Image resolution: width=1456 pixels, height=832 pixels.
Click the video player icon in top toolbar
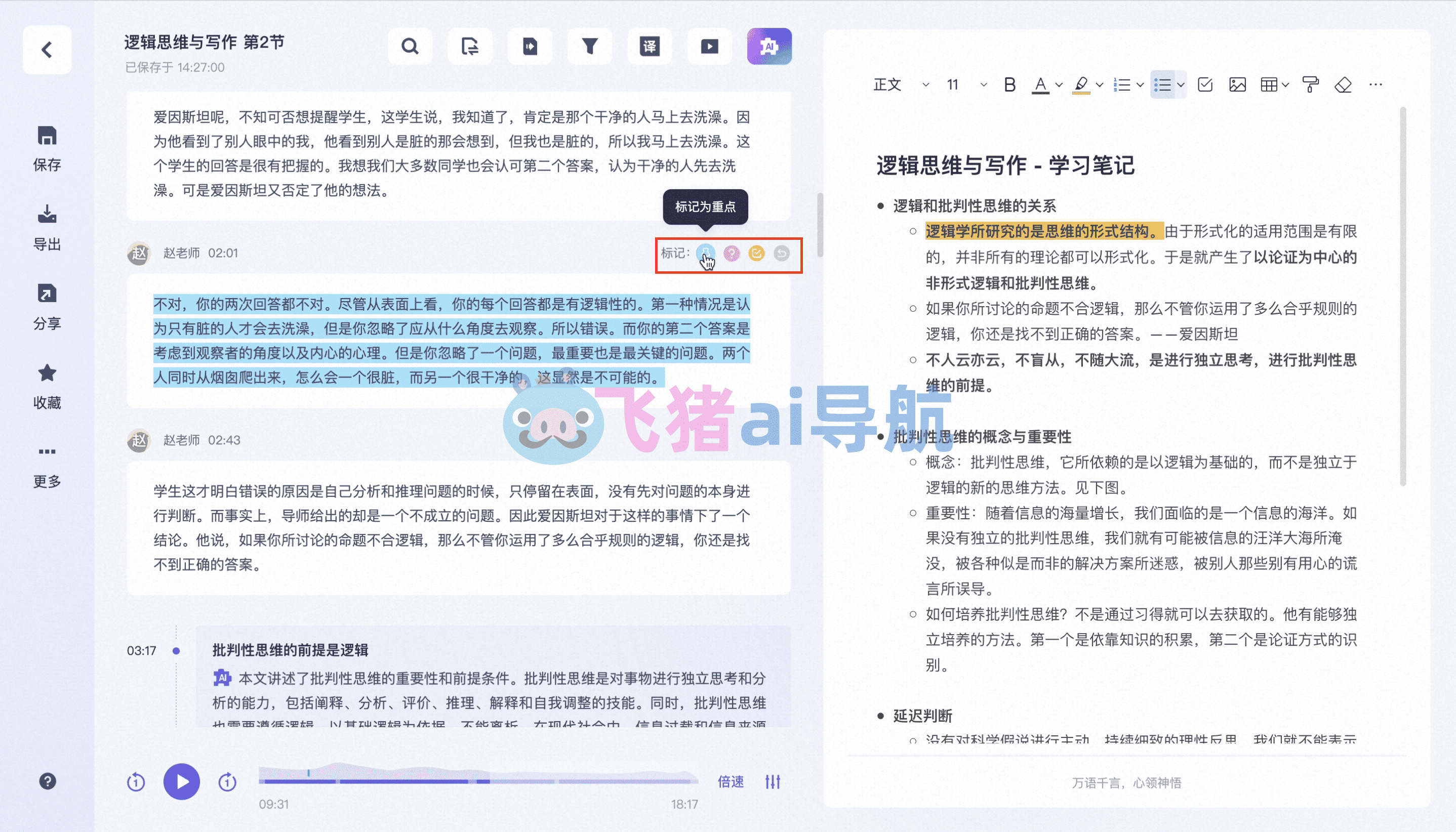pyautogui.click(x=709, y=46)
